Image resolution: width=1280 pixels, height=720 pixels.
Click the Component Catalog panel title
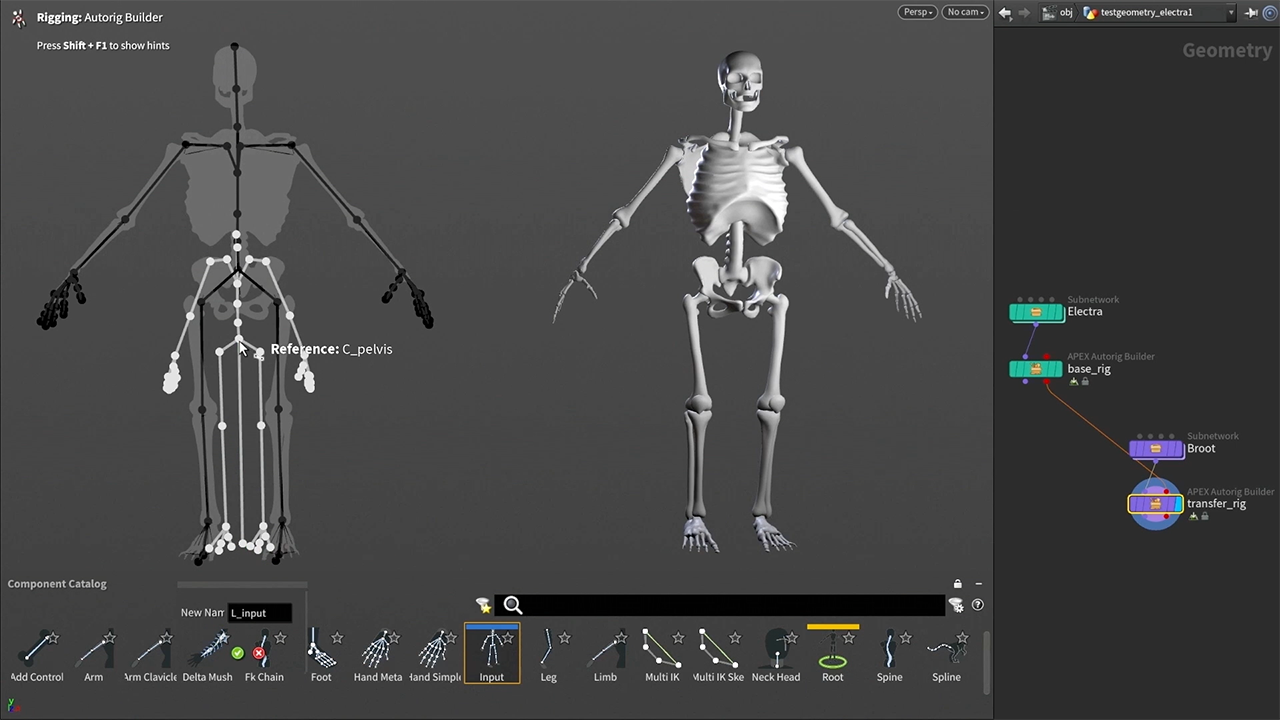tap(57, 584)
